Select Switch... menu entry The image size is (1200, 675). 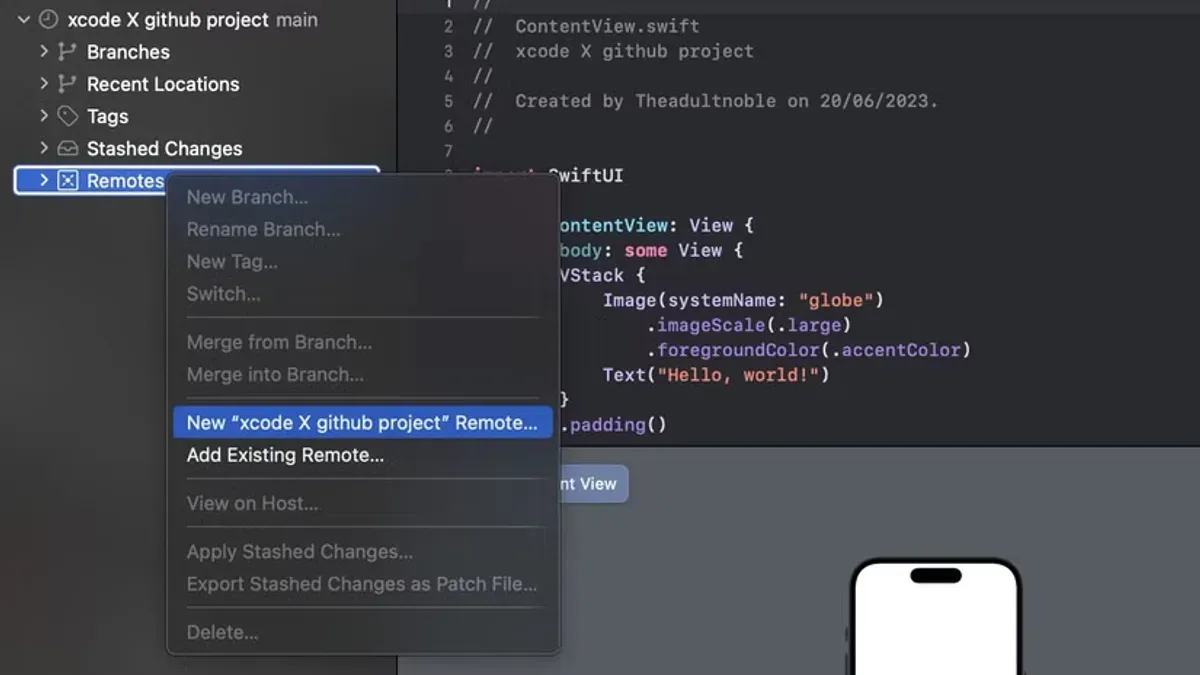(362, 294)
